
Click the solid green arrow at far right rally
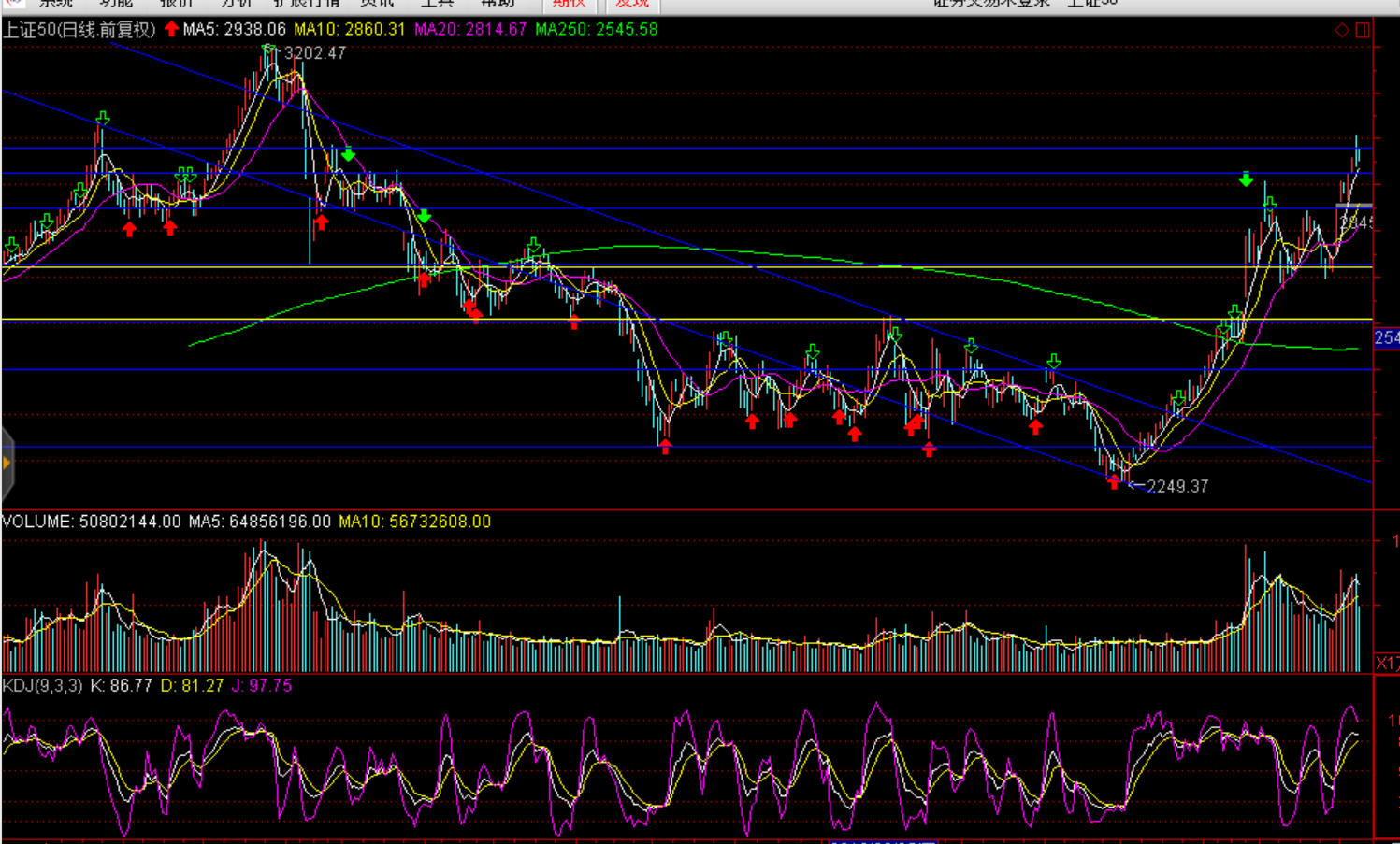[1246, 179]
